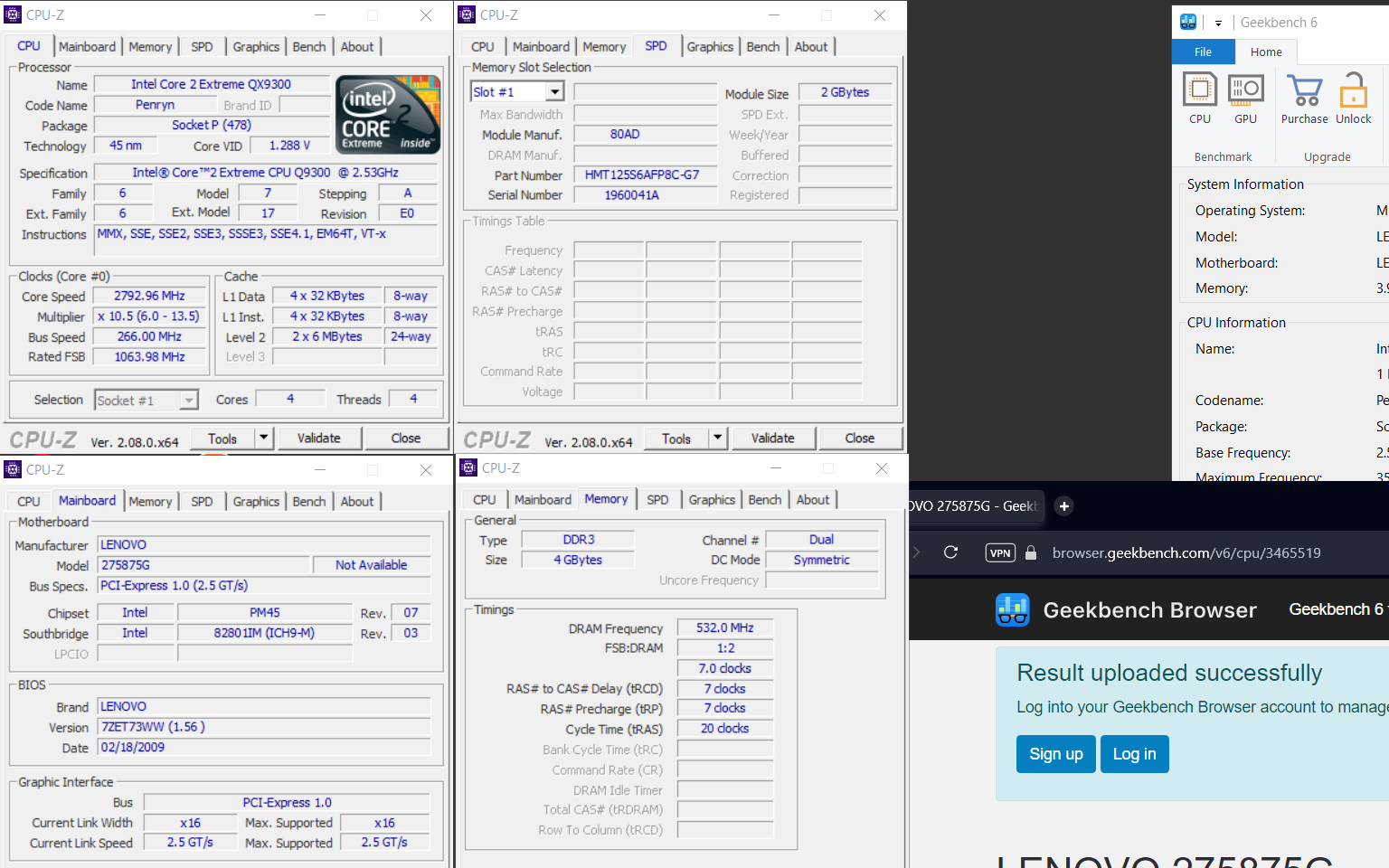Click memory Type DDR3 field
Screen dimensions: 1389x868
[579, 540]
